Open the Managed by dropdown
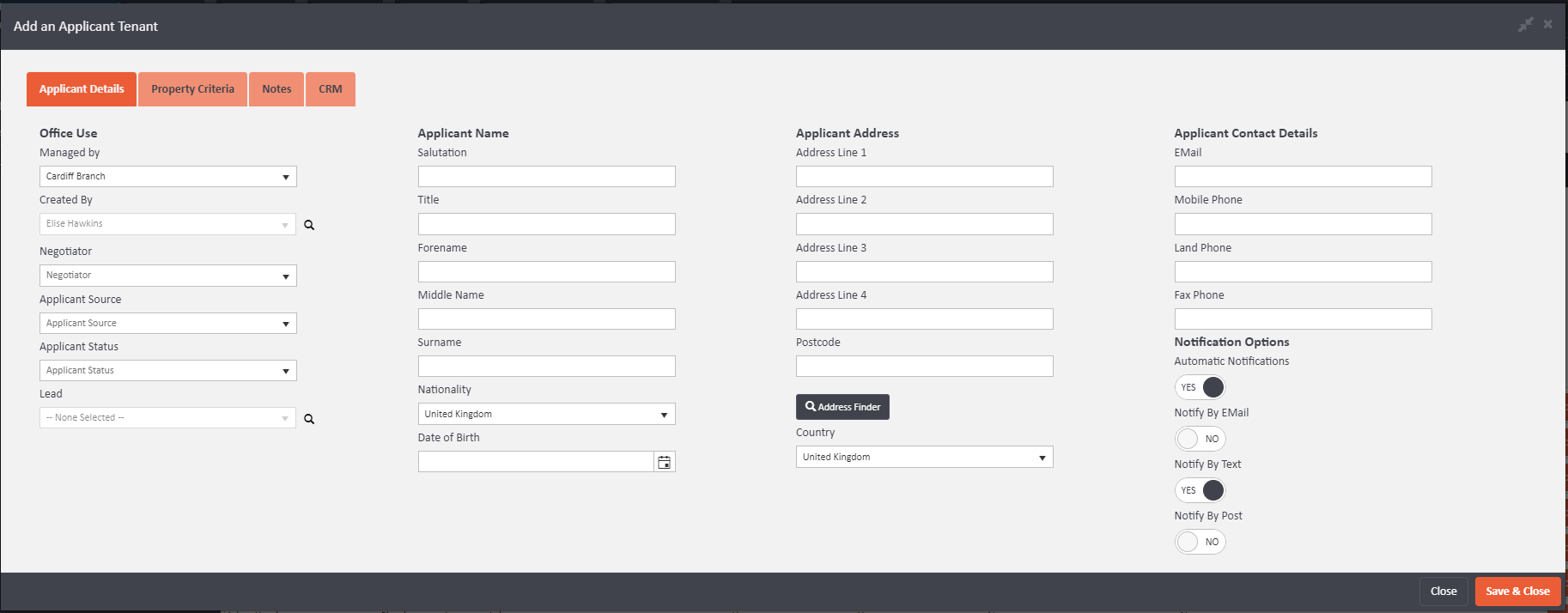The image size is (1568, 613). 168,177
